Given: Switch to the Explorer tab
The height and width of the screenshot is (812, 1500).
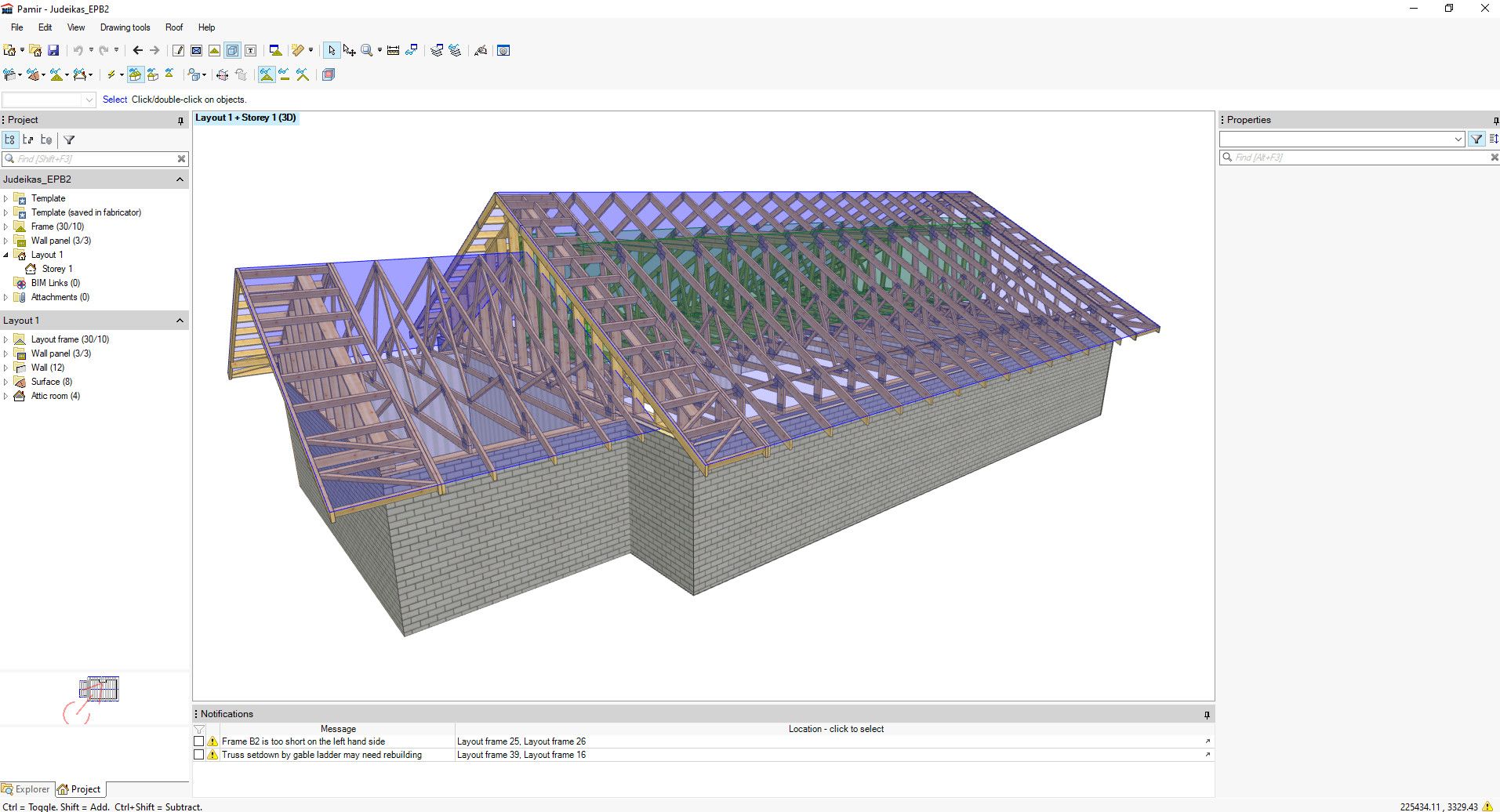Looking at the screenshot, I should tap(26, 789).
